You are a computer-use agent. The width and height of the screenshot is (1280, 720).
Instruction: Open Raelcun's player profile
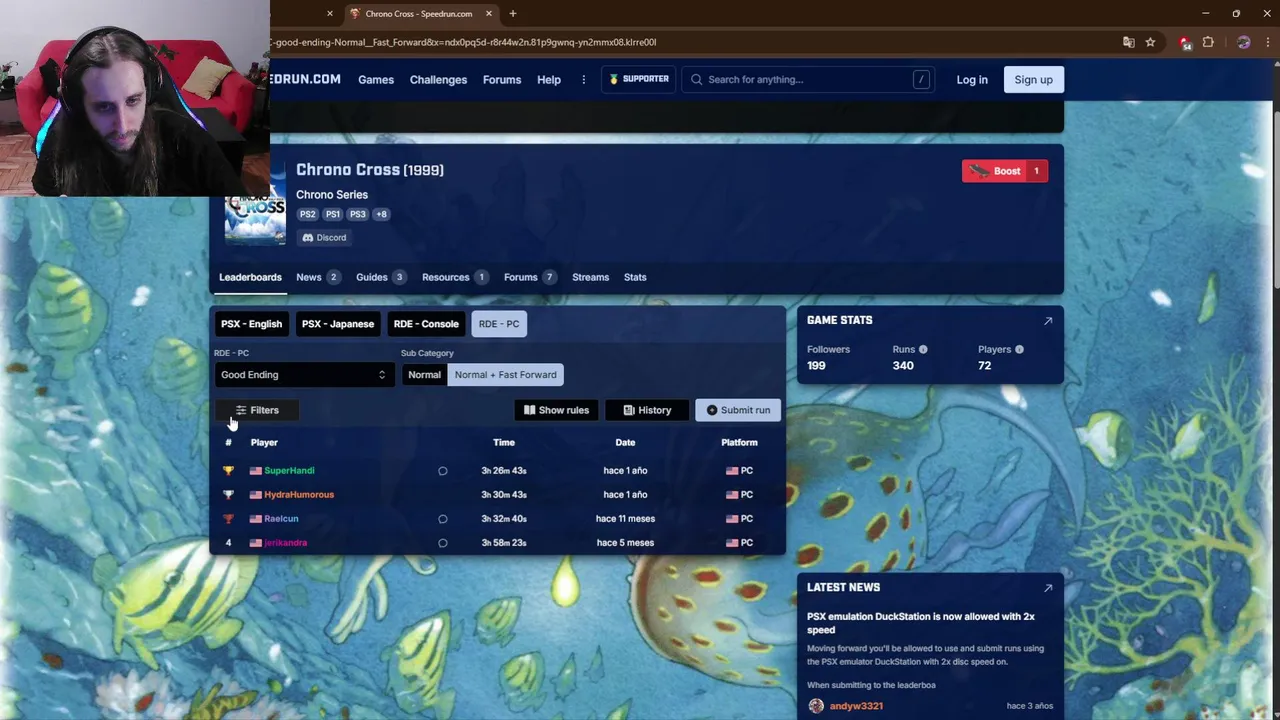click(281, 518)
